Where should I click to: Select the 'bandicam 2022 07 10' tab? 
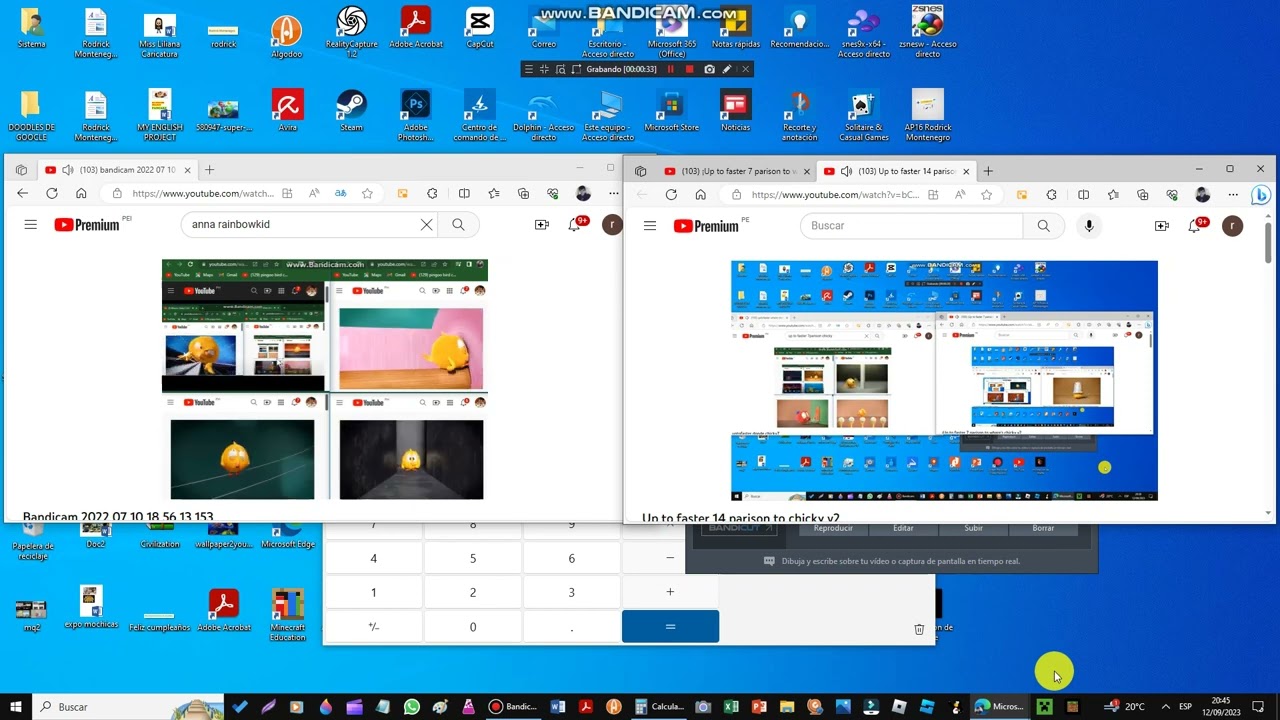click(118, 170)
